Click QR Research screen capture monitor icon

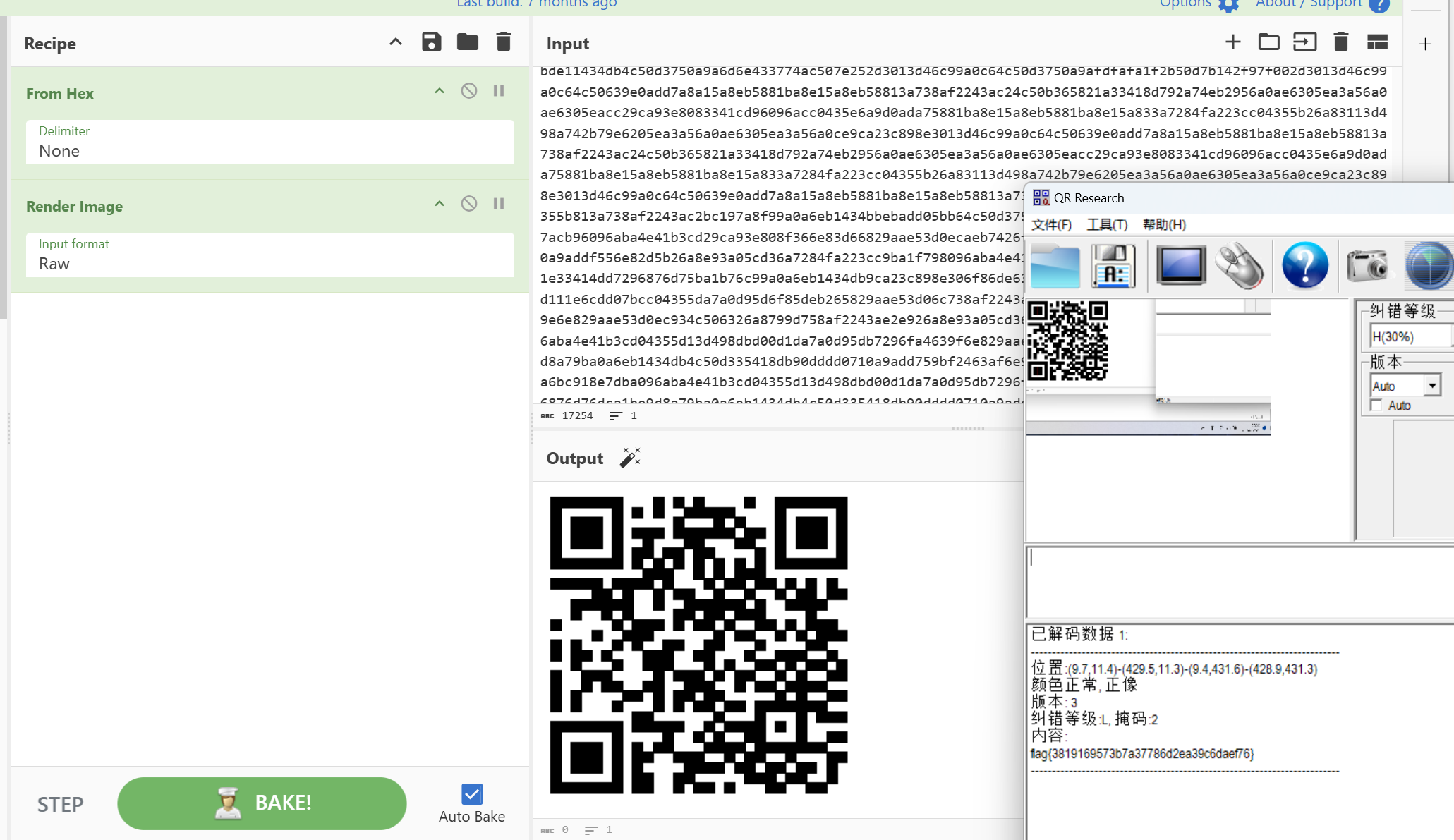point(1180,266)
